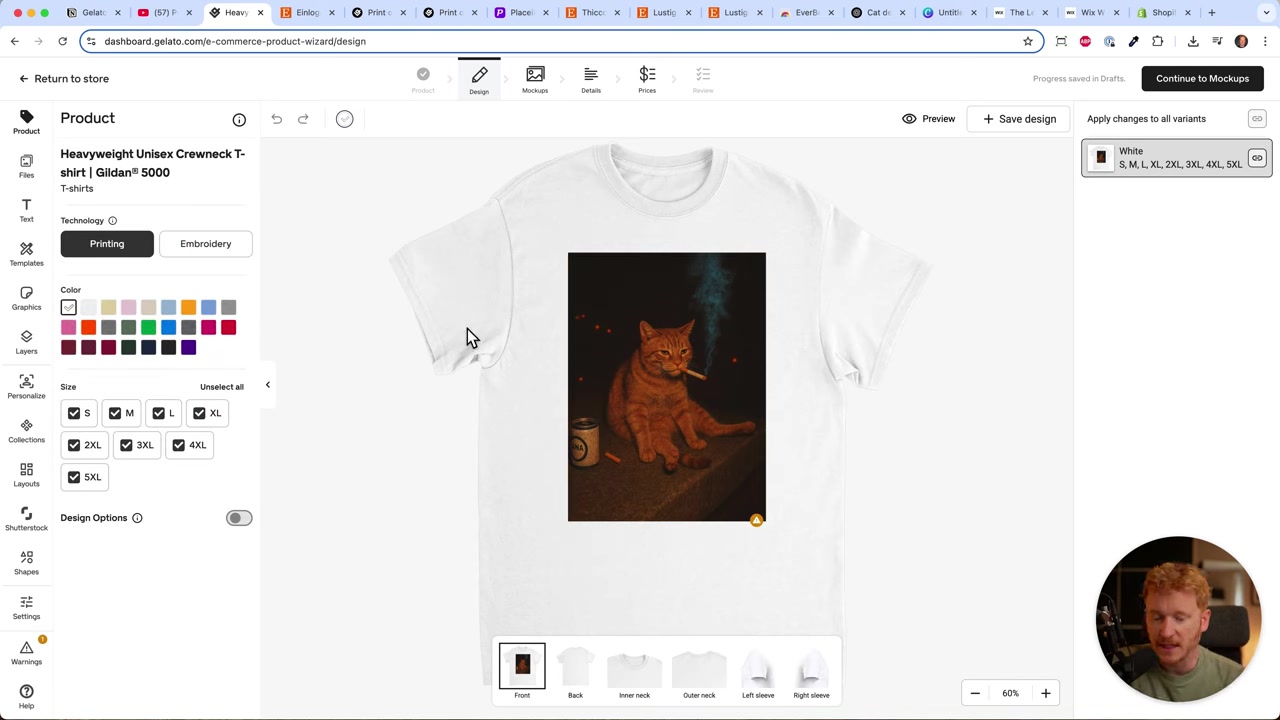Viewport: 1280px width, 720px height.
Task: Open the Templates panel
Action: (26, 254)
